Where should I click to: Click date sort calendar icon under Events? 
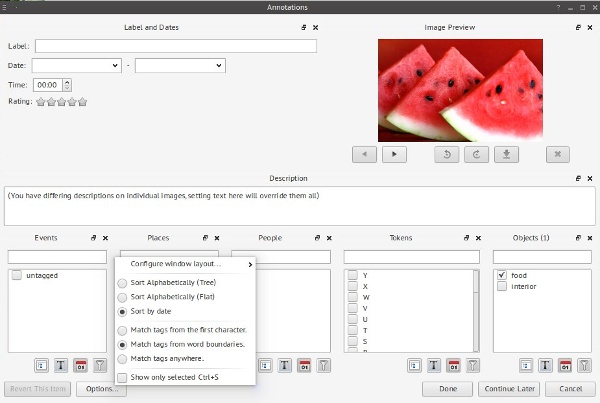tap(81, 365)
